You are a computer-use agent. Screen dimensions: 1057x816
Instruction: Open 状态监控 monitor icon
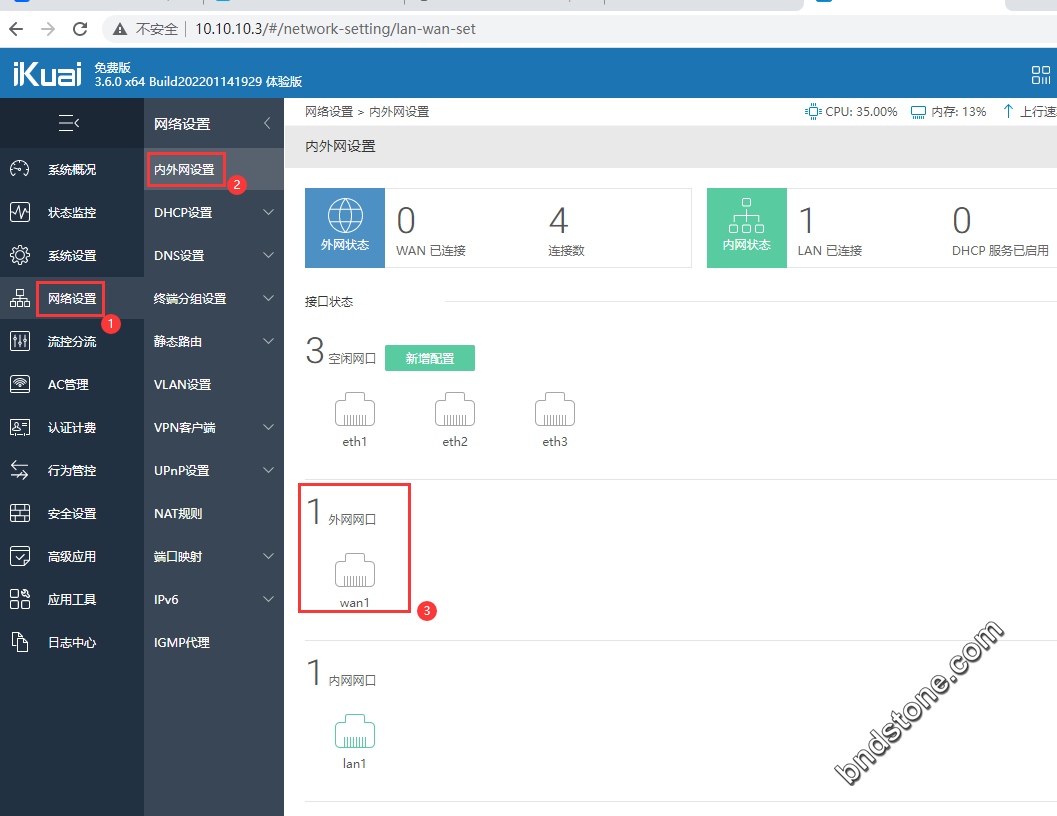coord(20,212)
